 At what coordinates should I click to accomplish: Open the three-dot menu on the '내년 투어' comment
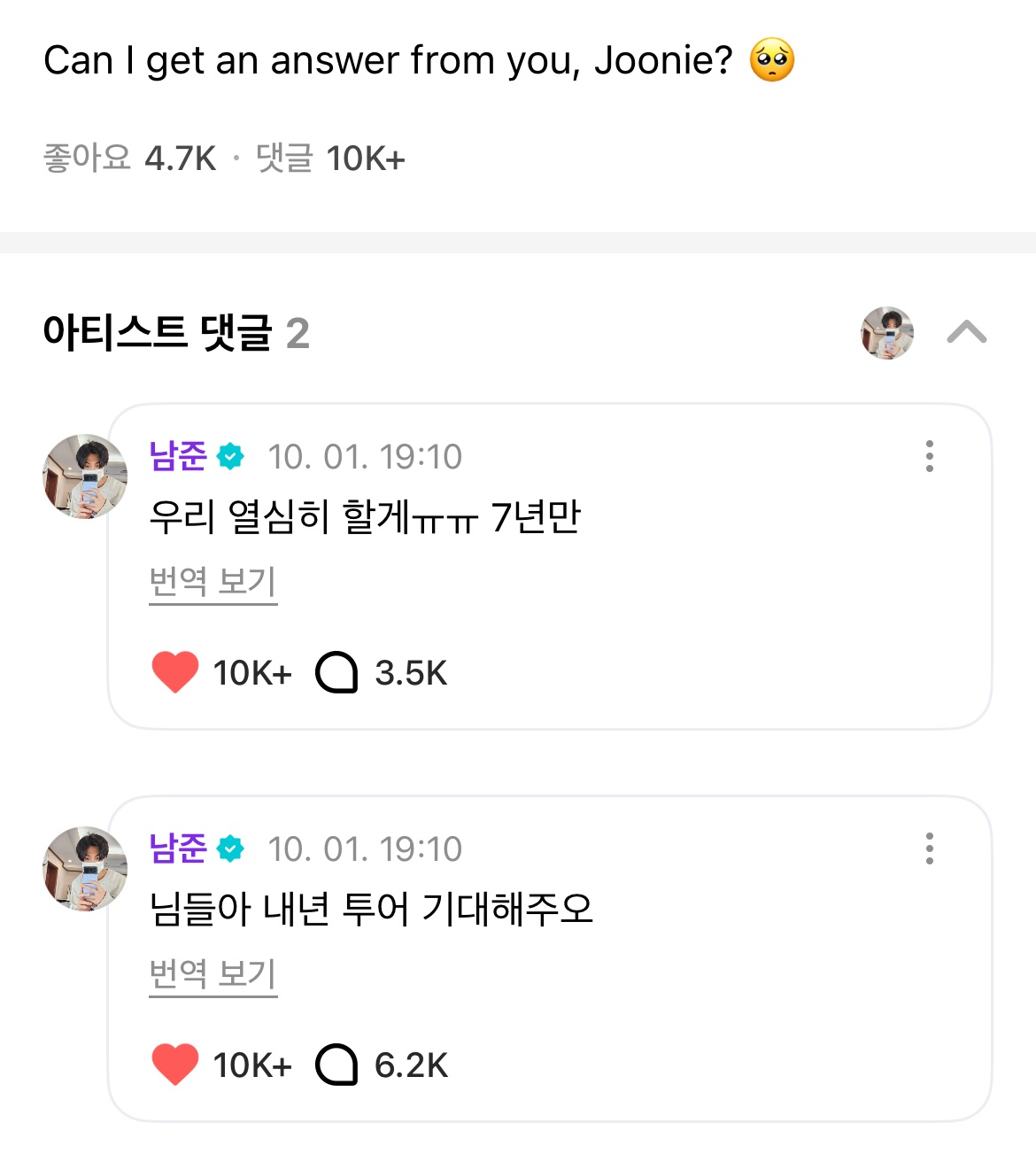click(x=929, y=848)
